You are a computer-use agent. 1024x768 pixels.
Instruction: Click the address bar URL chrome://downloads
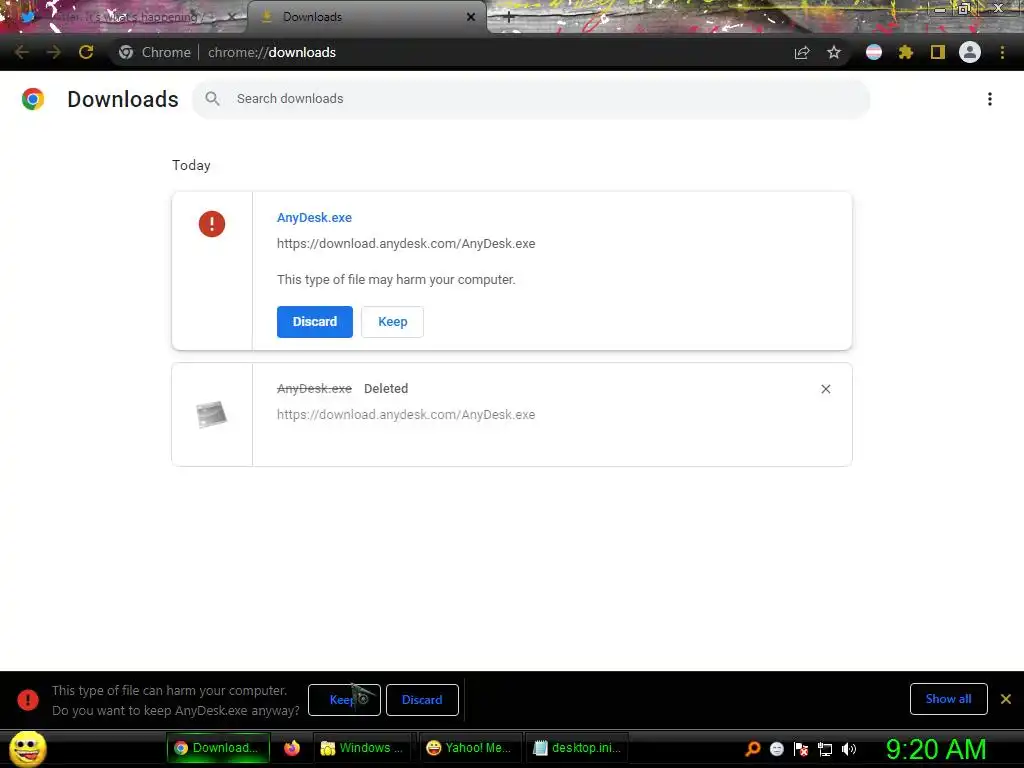pos(272,52)
